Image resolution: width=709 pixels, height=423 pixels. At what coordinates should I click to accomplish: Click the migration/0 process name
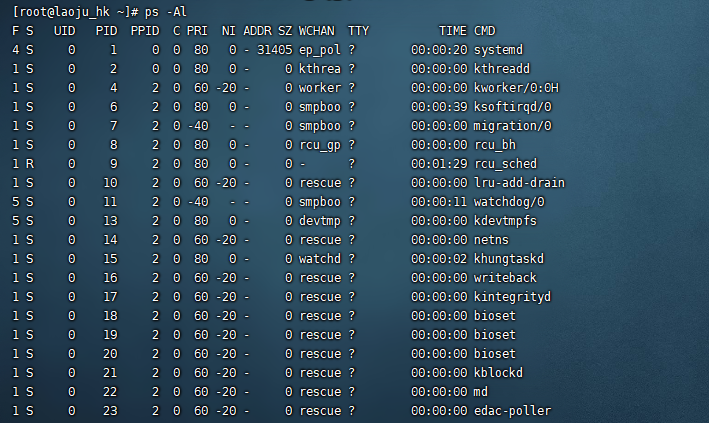pos(512,125)
